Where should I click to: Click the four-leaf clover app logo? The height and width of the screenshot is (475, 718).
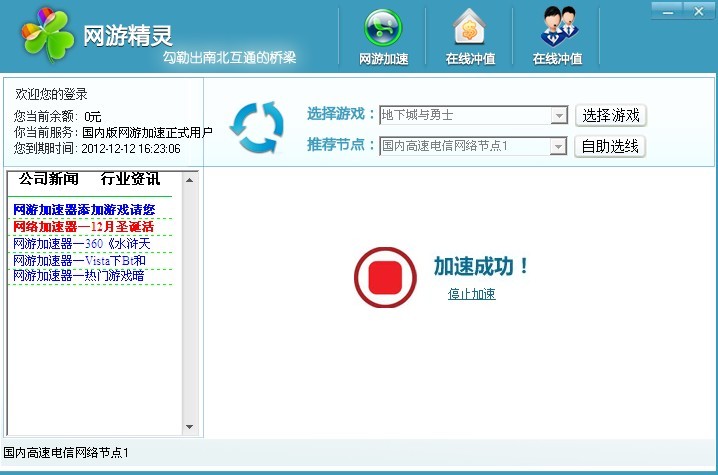[47, 35]
